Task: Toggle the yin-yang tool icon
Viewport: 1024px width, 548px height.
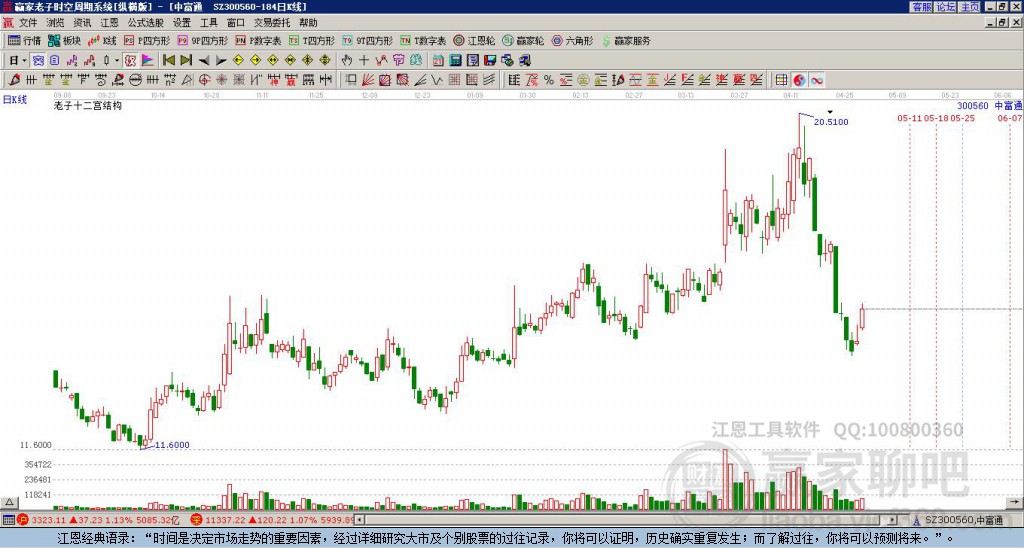Action: (799, 80)
